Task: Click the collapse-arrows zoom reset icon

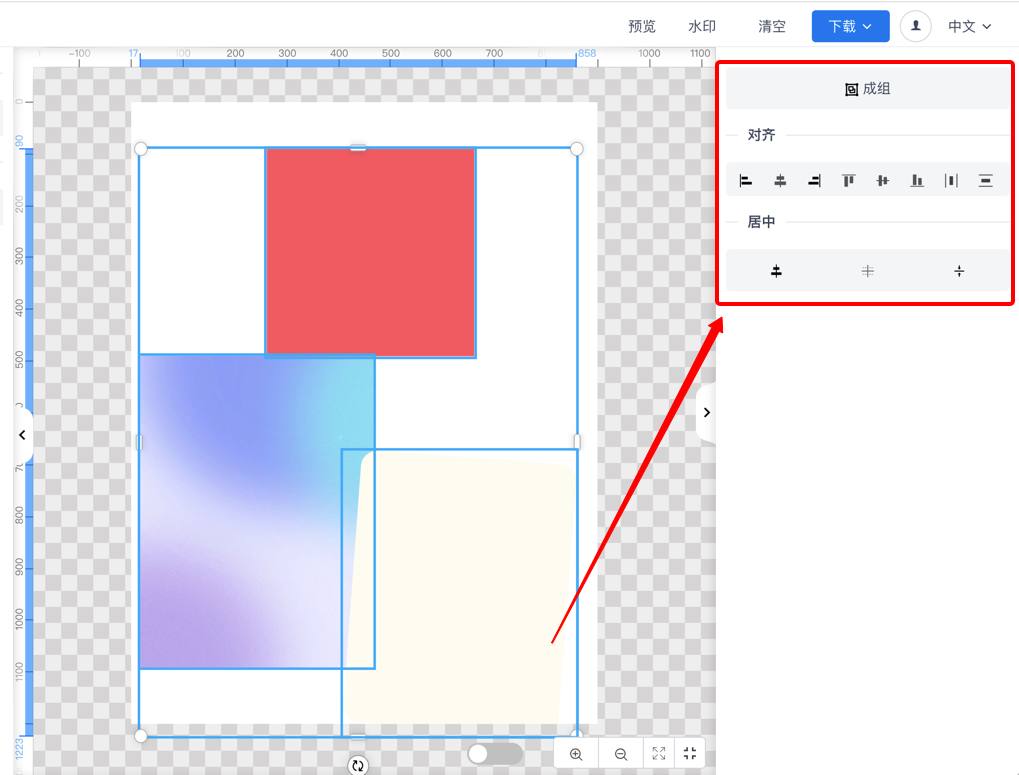Action: 690,754
